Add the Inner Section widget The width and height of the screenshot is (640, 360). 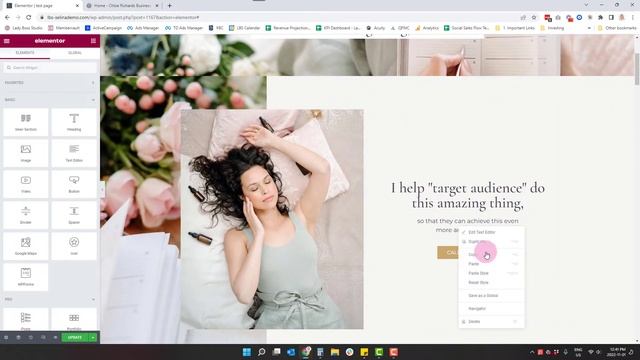[26, 122]
